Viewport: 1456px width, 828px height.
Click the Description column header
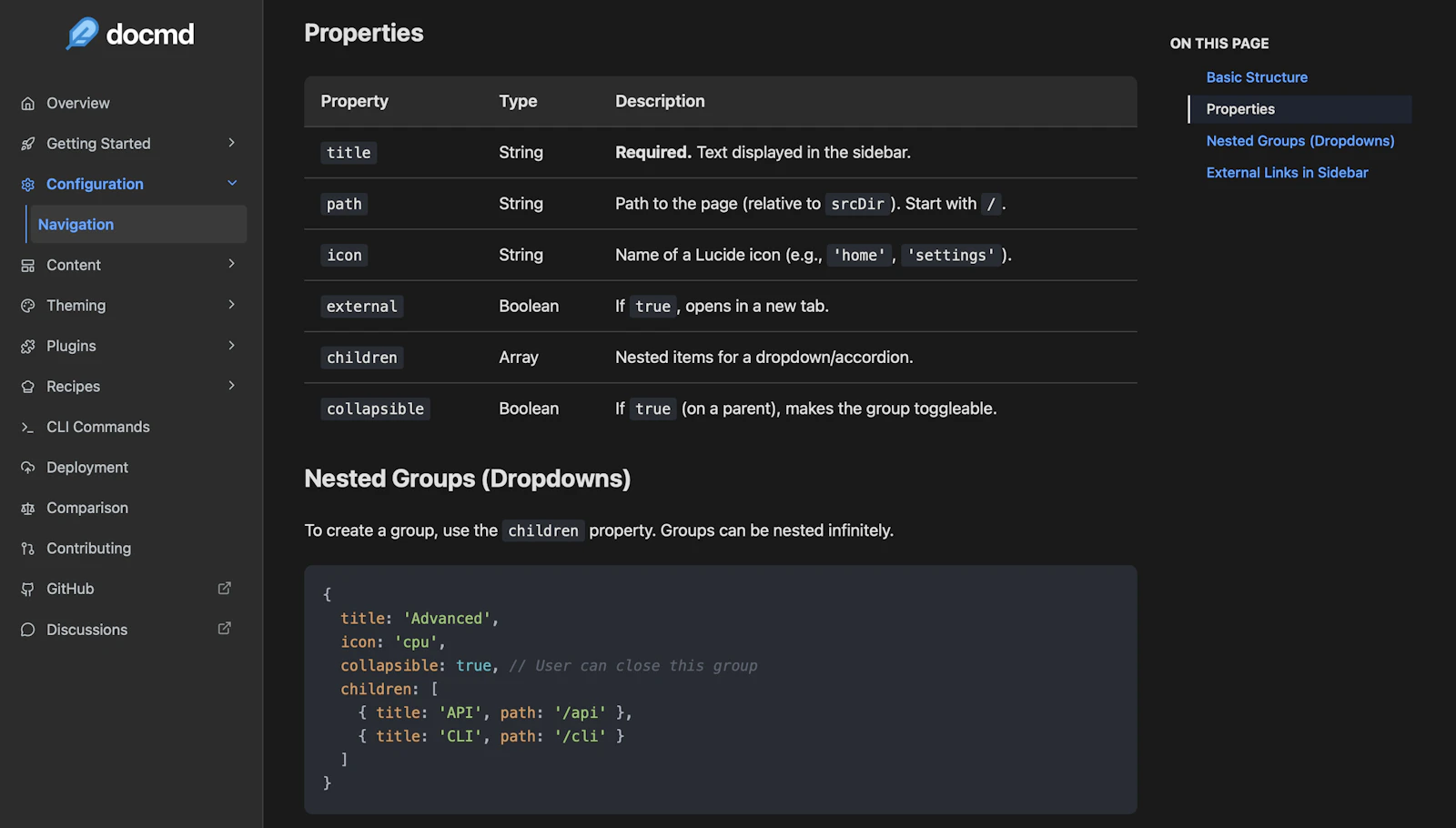(660, 101)
